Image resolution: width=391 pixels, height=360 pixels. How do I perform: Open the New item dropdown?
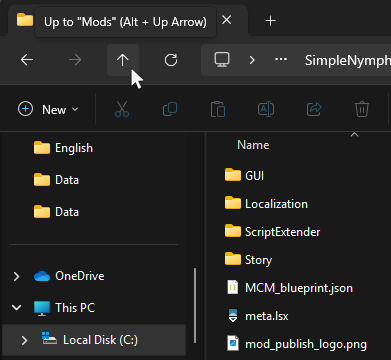pyautogui.click(x=49, y=109)
